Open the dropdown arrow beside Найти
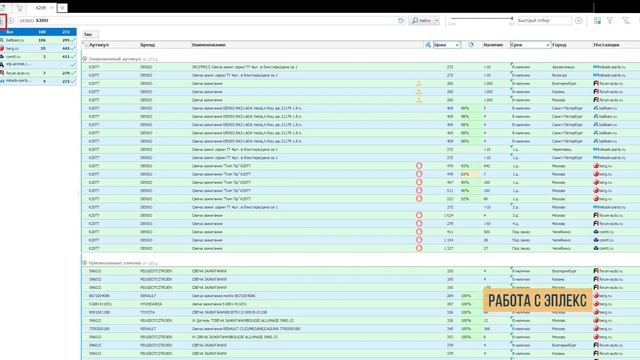The image size is (640, 360). click(437, 20)
